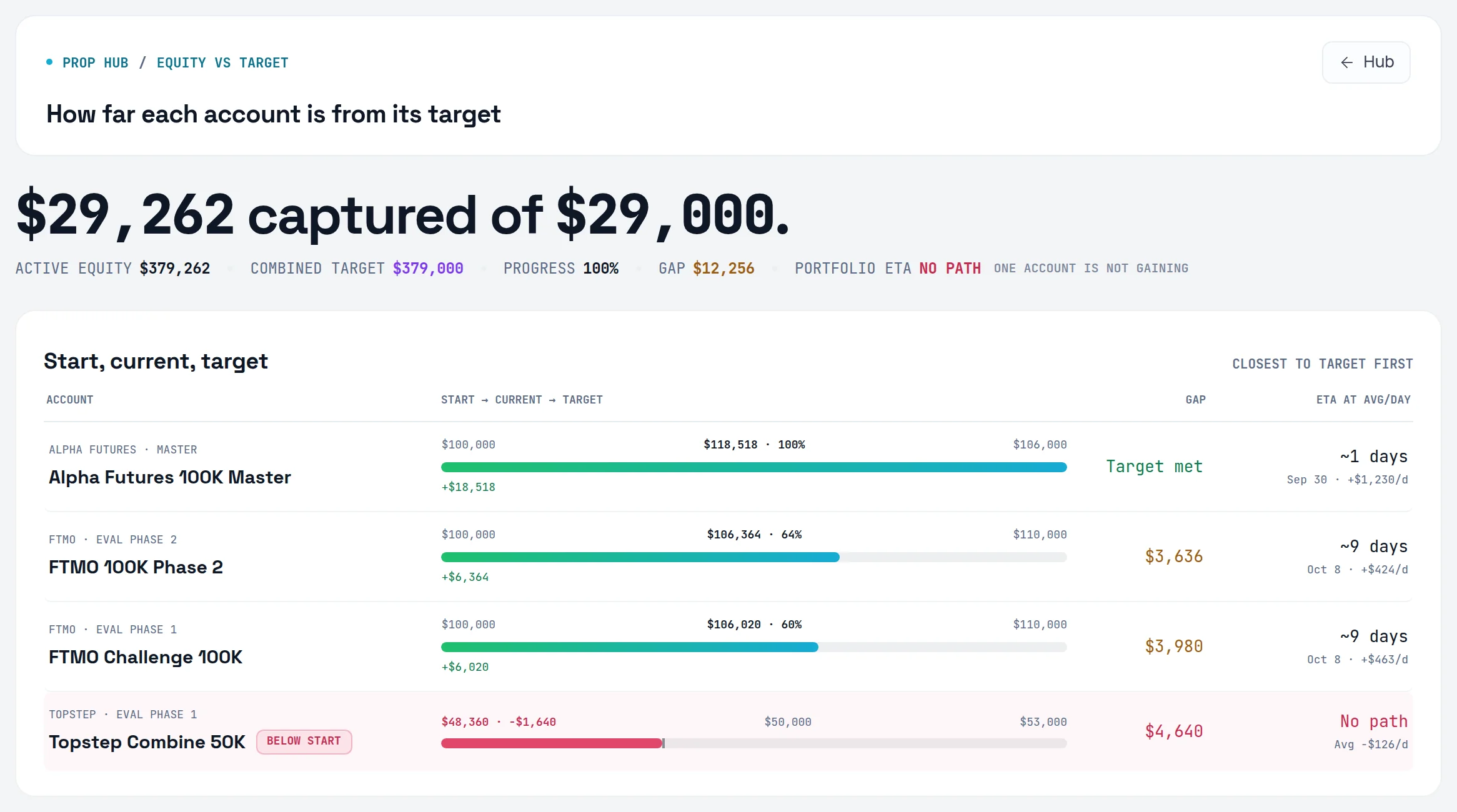Image resolution: width=1457 pixels, height=812 pixels.
Task: Click the Sep 30 · +$1,230/d detail
Action: coord(1347,480)
